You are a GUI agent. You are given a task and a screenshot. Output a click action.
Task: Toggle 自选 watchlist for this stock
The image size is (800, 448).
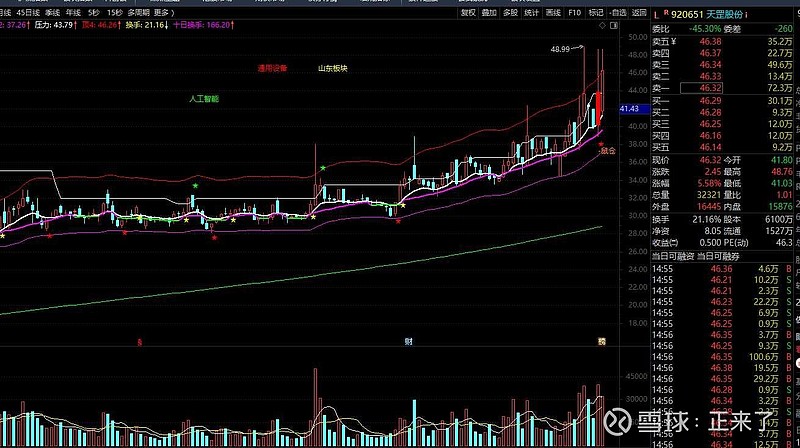click(x=618, y=13)
